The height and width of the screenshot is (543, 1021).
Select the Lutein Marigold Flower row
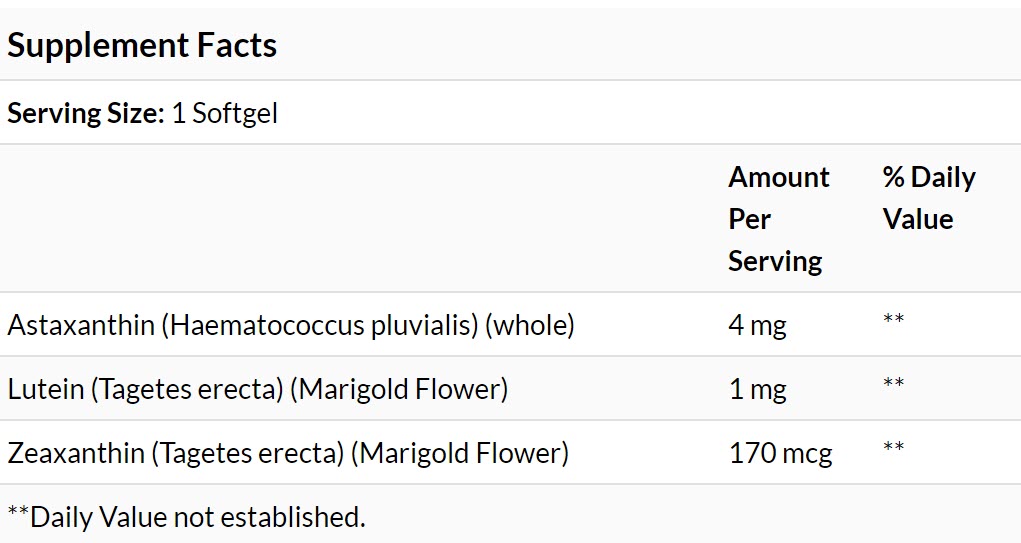(x=510, y=388)
